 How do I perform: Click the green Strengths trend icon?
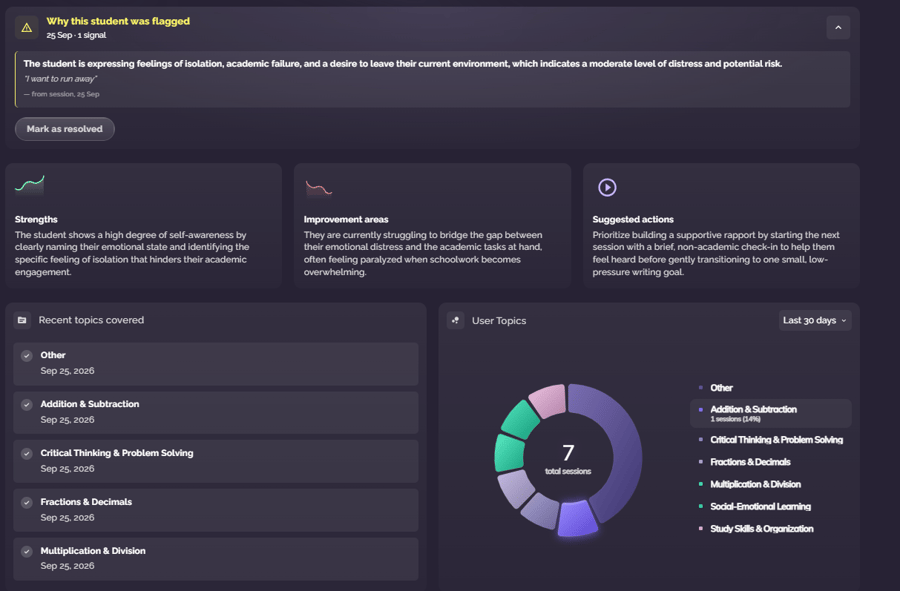coord(29,185)
